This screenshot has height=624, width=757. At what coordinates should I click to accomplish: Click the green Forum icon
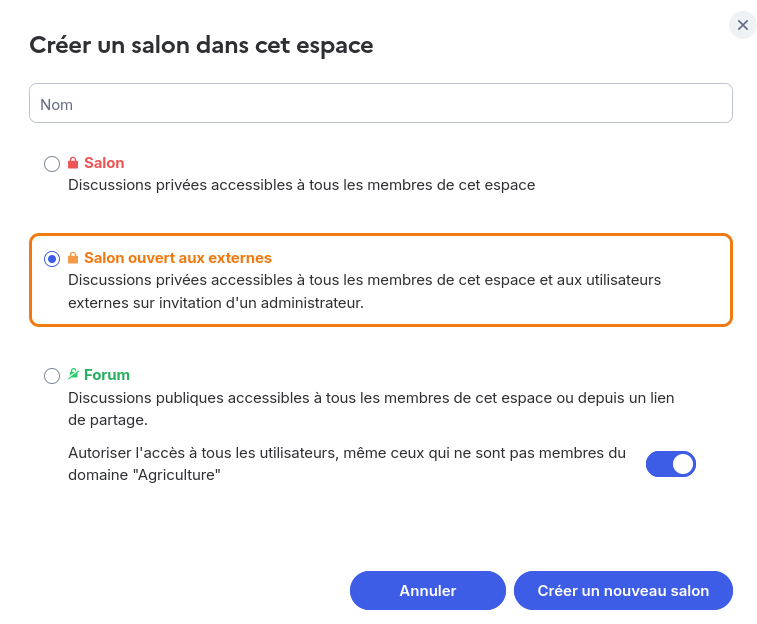73,375
